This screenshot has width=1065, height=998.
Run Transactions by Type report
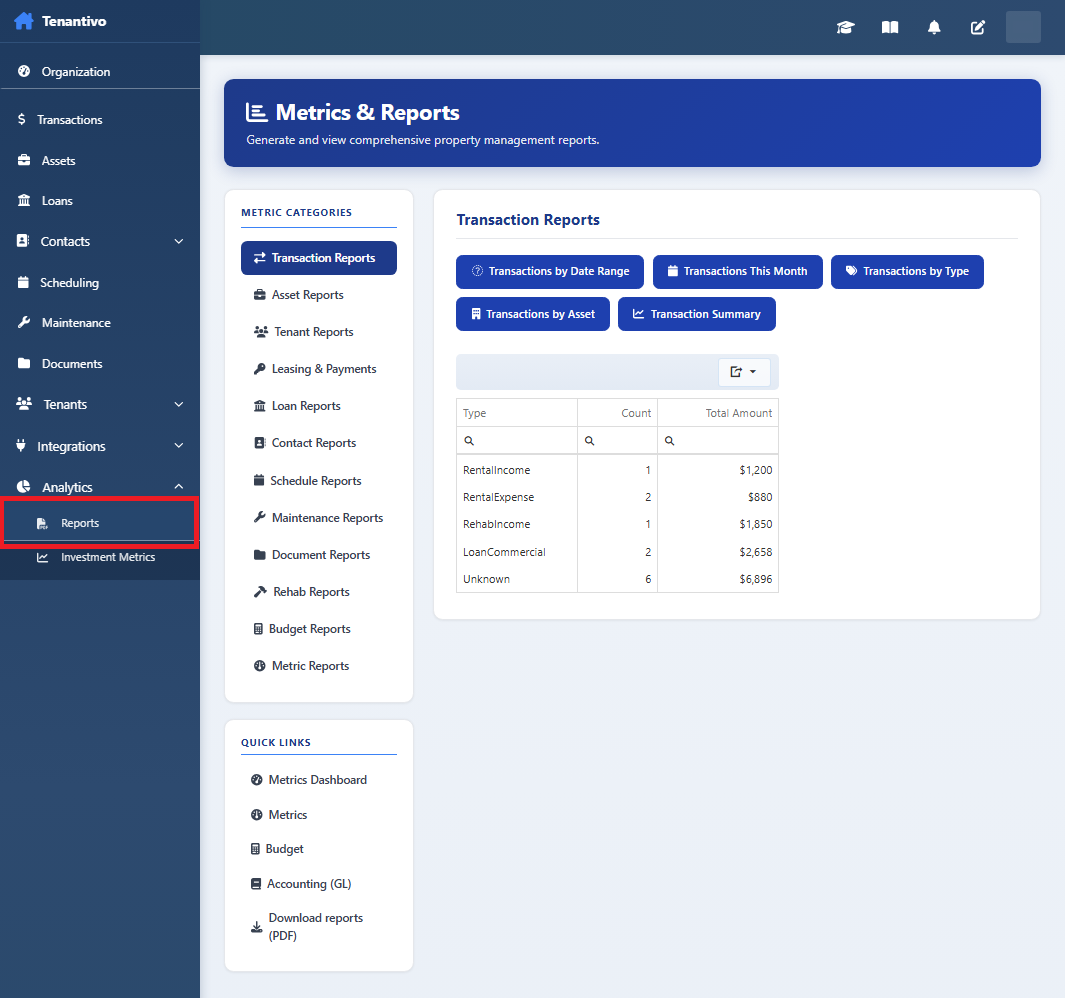tap(907, 272)
